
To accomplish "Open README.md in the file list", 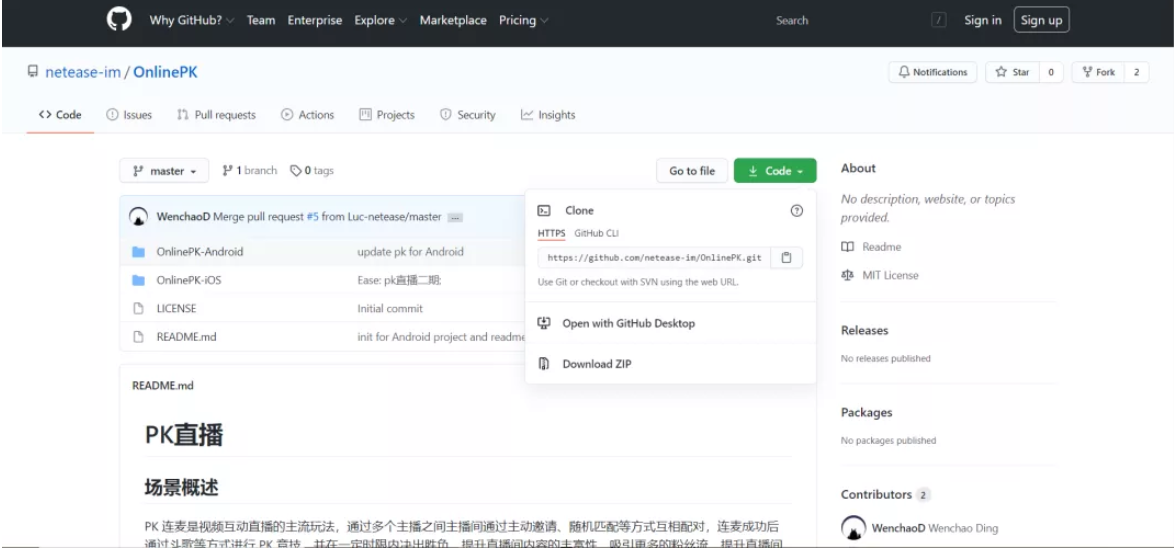I will click(186, 337).
